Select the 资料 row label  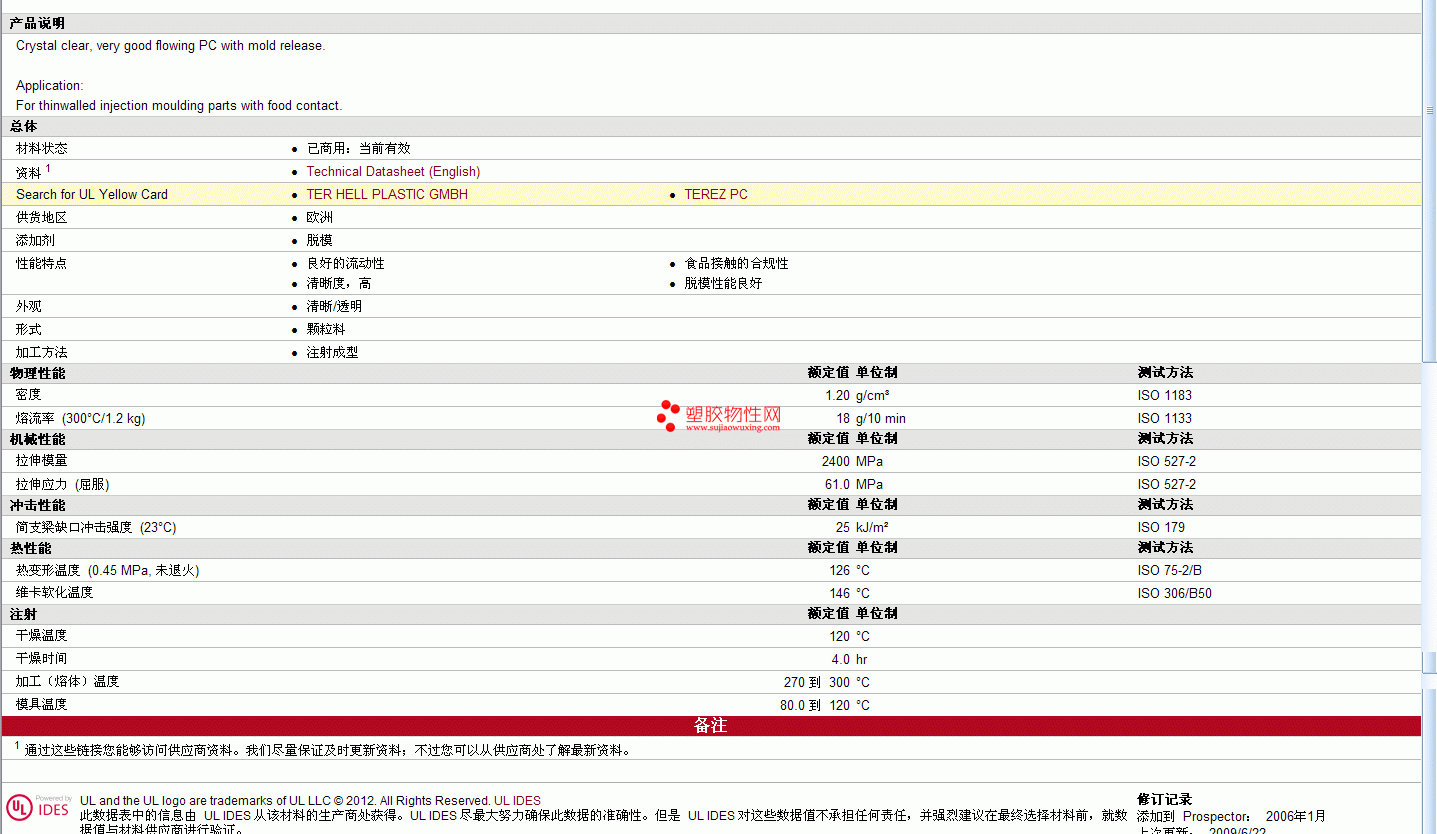(29, 172)
